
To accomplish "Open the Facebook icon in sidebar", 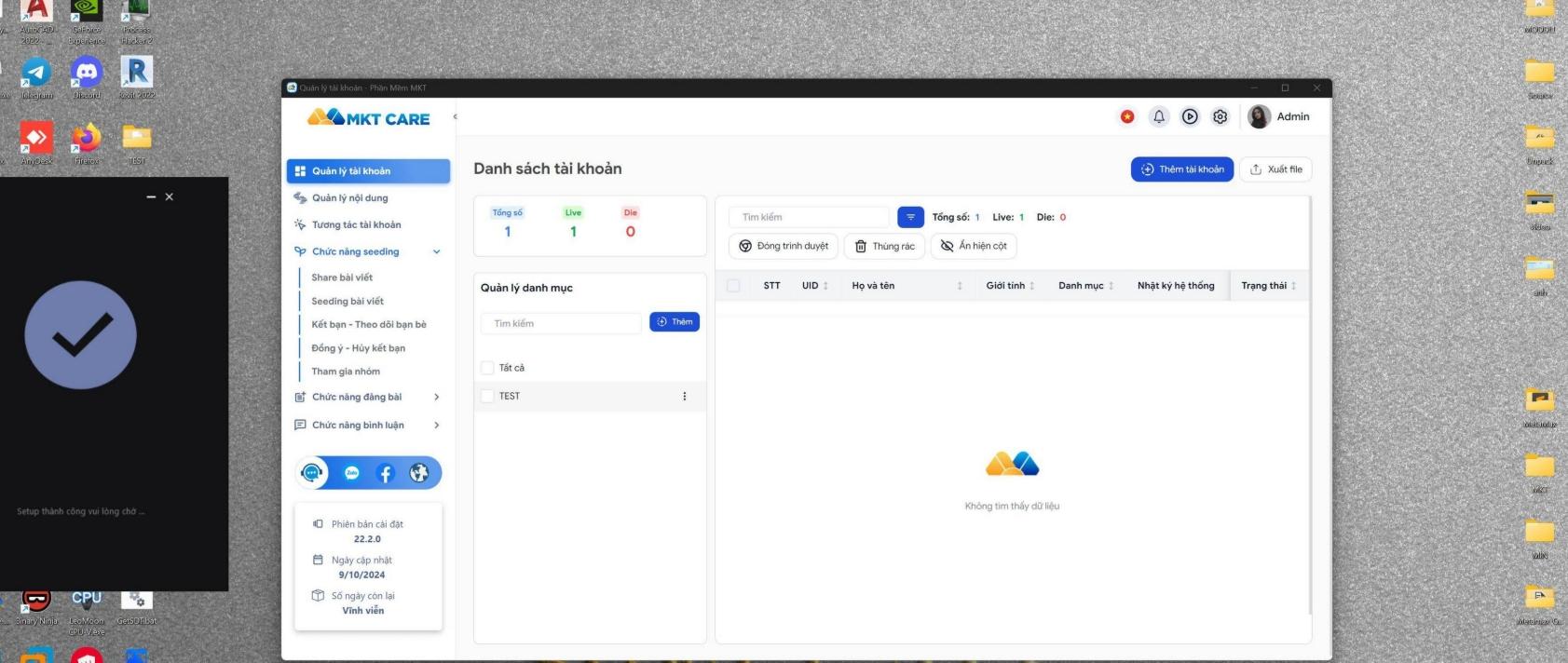I will [386, 473].
